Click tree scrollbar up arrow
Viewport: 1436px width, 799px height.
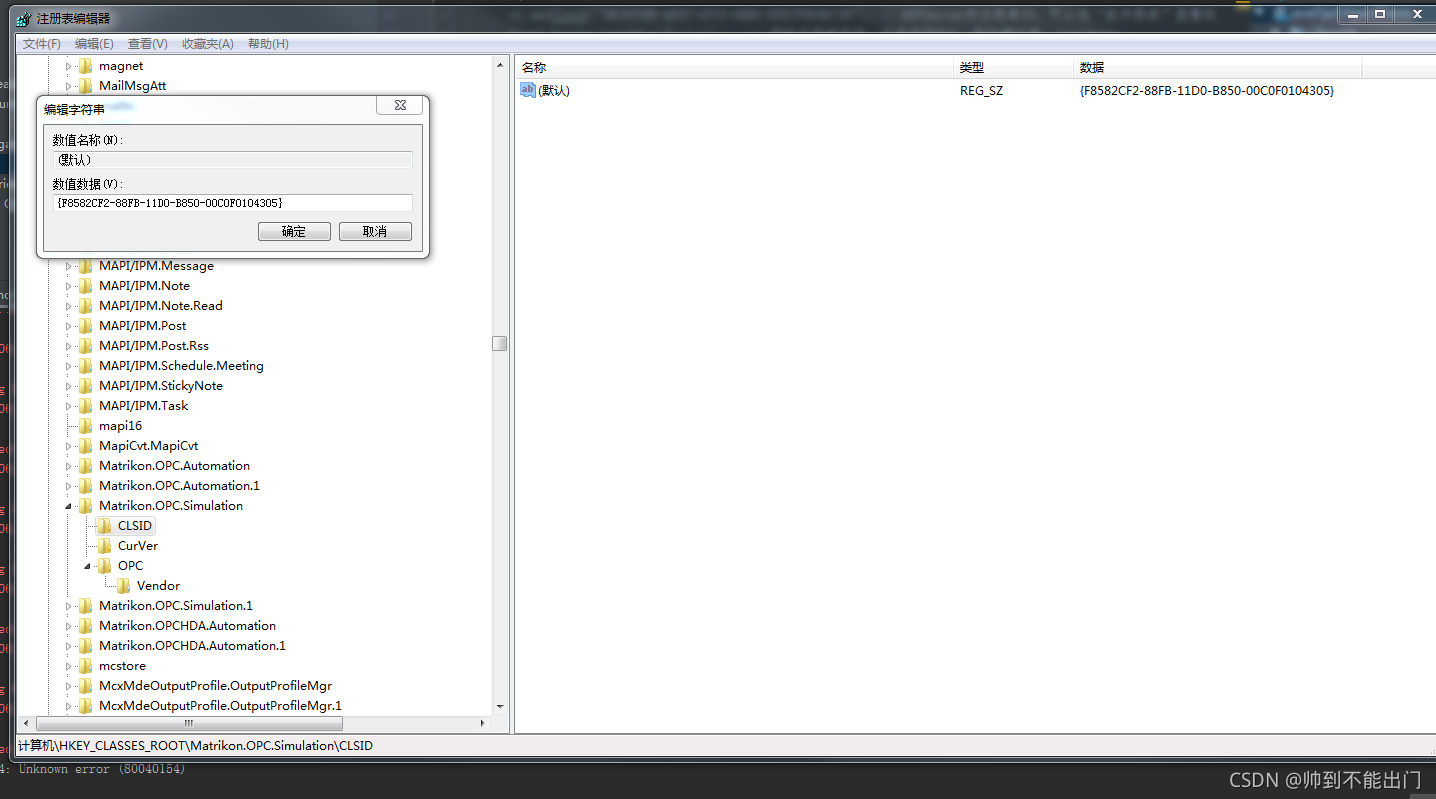tap(500, 65)
